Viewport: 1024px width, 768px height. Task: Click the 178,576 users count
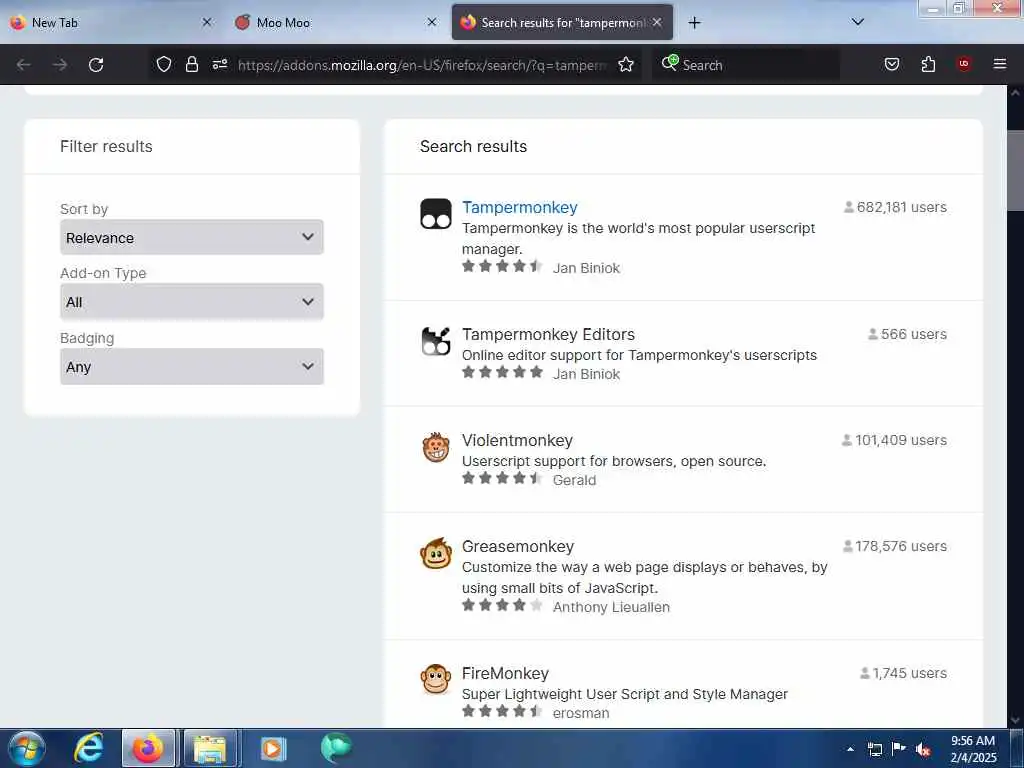(894, 546)
